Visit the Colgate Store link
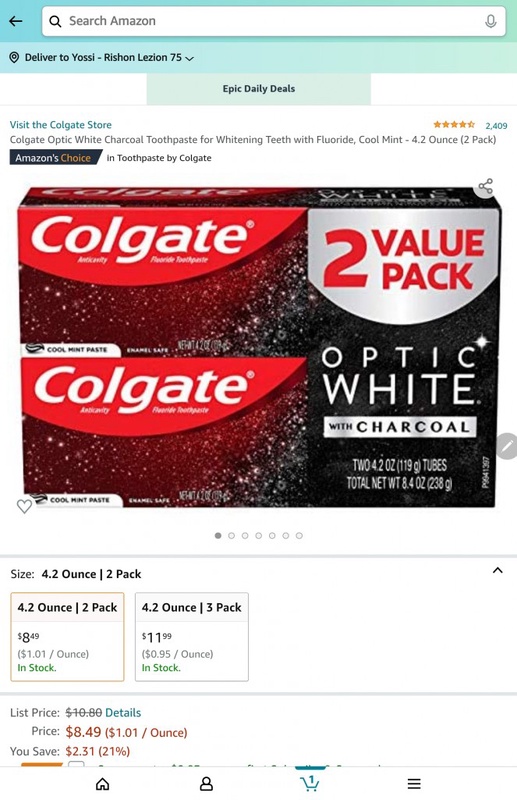The height and width of the screenshot is (800, 517). [60, 124]
